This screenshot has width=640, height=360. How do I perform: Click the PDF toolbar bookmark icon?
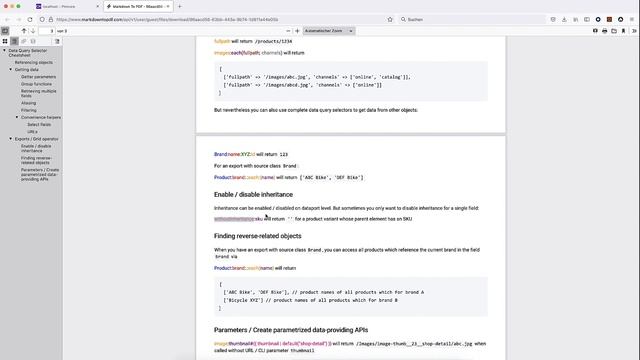[623, 31]
